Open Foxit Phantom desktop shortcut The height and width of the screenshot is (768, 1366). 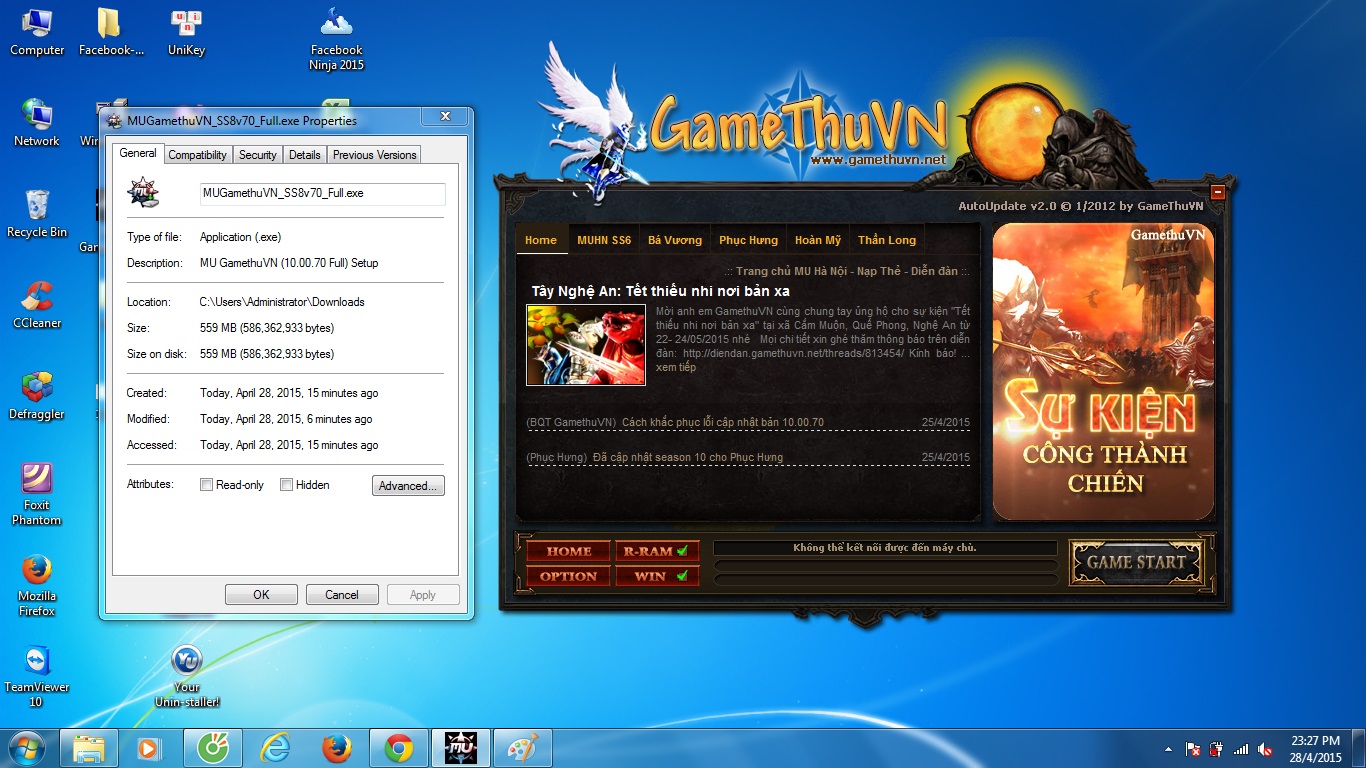click(x=37, y=494)
